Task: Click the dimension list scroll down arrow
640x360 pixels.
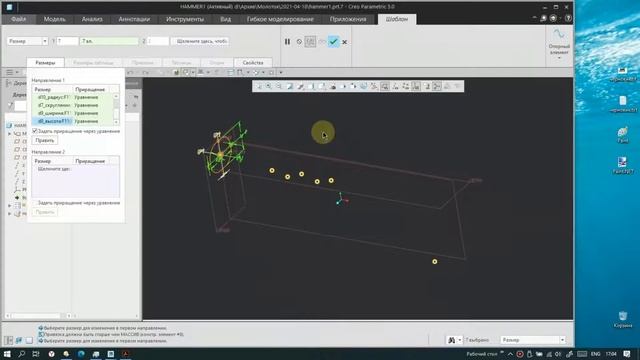Action: pos(116,122)
